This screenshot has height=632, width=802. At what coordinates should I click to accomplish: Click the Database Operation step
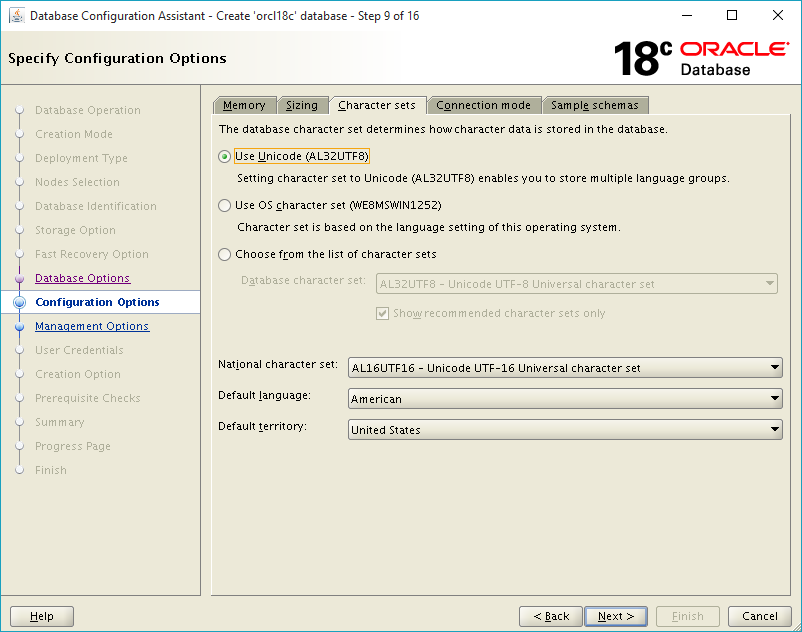click(x=87, y=110)
